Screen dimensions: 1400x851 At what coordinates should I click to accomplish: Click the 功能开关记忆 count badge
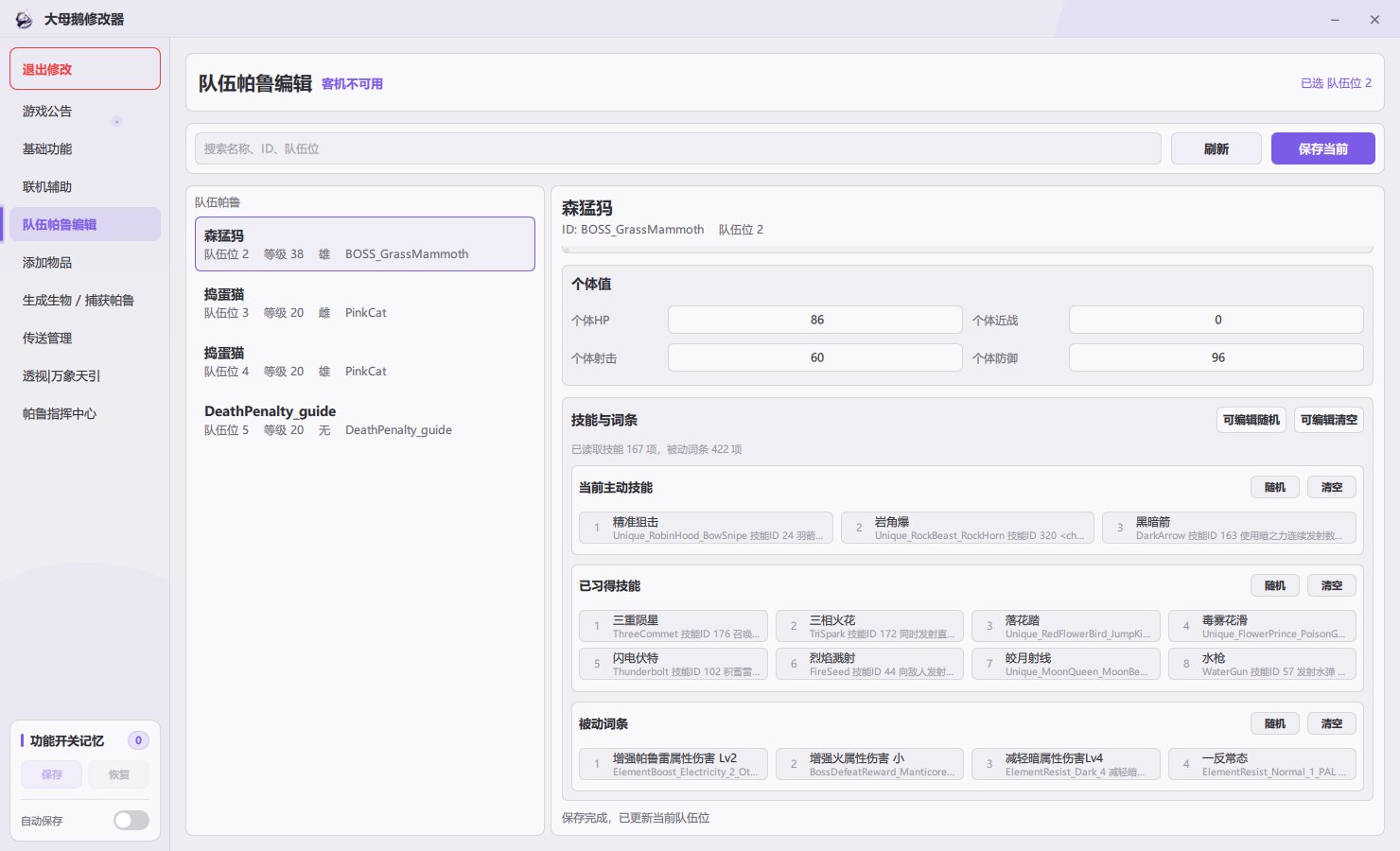click(138, 740)
